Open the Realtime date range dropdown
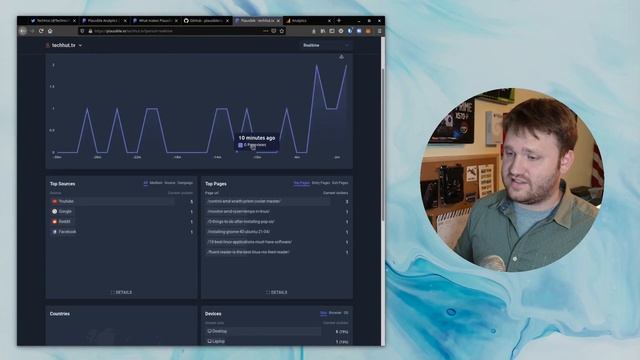This screenshot has width=640, height=360. (x=325, y=45)
